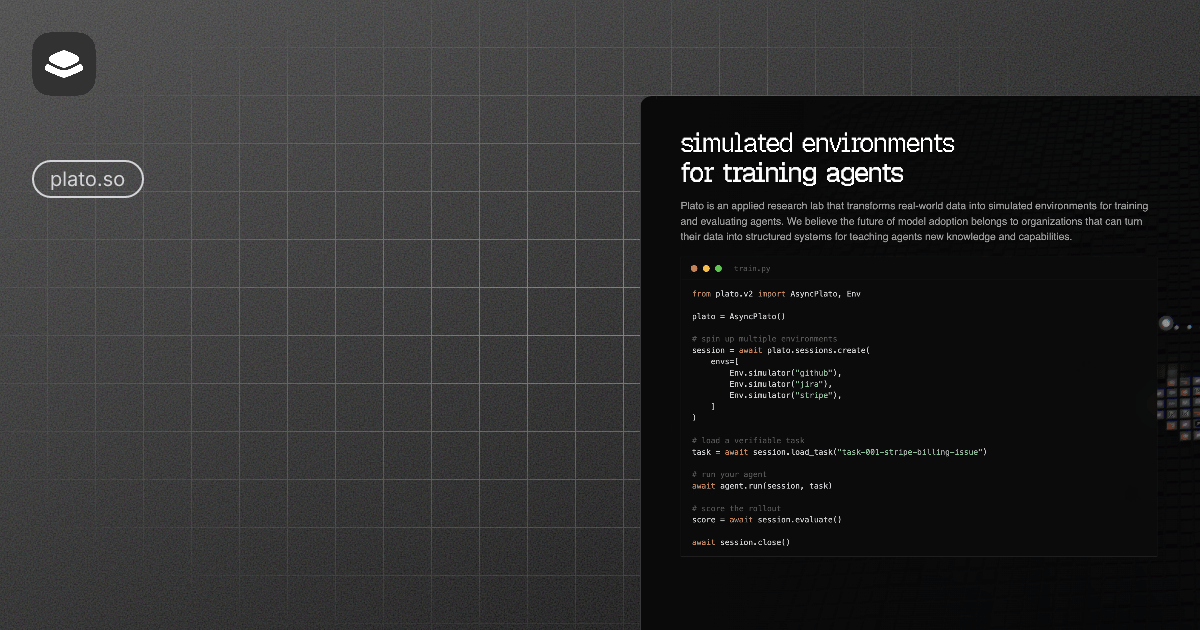Click the paragraph starting "Plato is an applied research lab"
Screen dimensions: 1200x630
point(915,221)
